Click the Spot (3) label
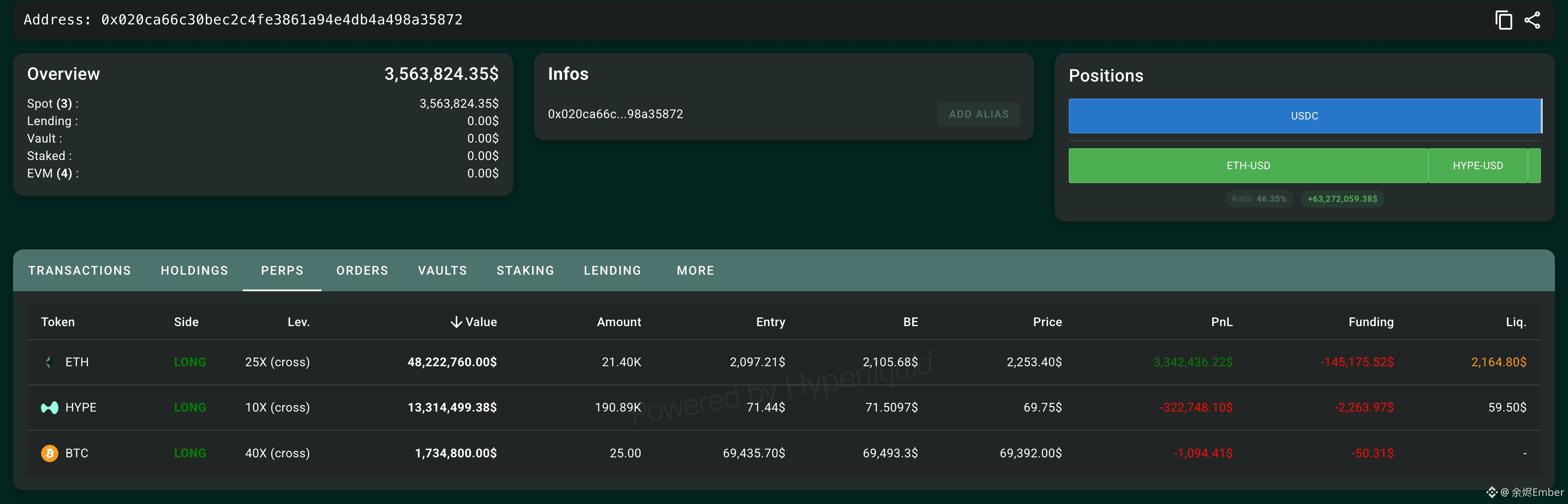 (52, 104)
